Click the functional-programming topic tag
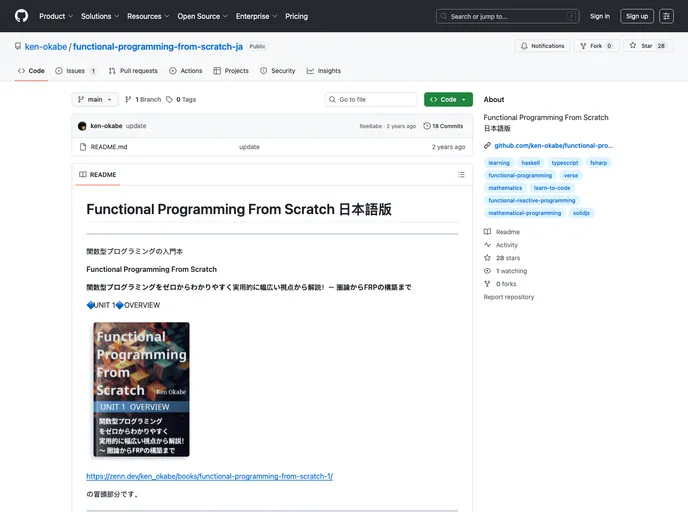Screen dimensions: 688x512 520,175
